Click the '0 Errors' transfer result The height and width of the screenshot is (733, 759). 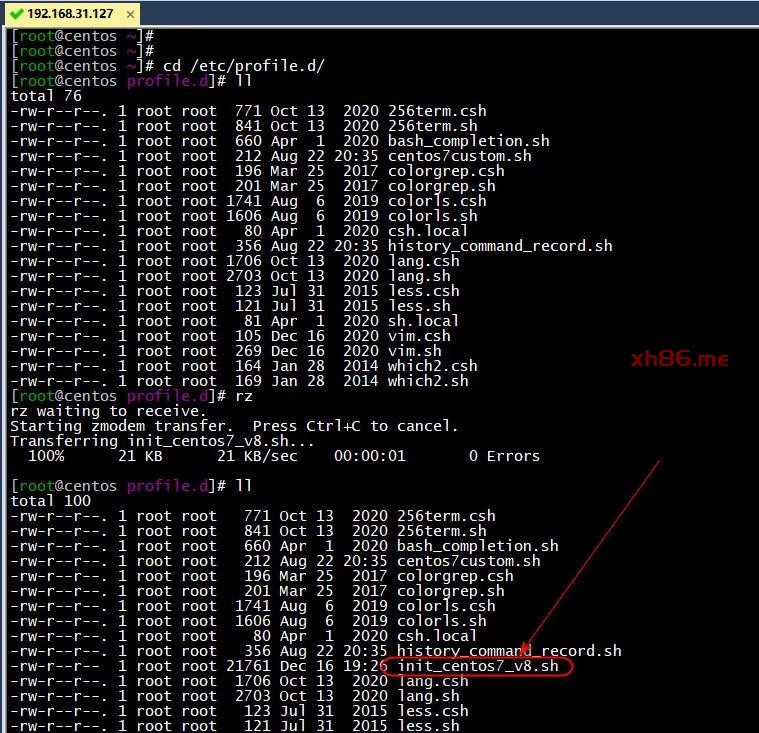point(503,456)
